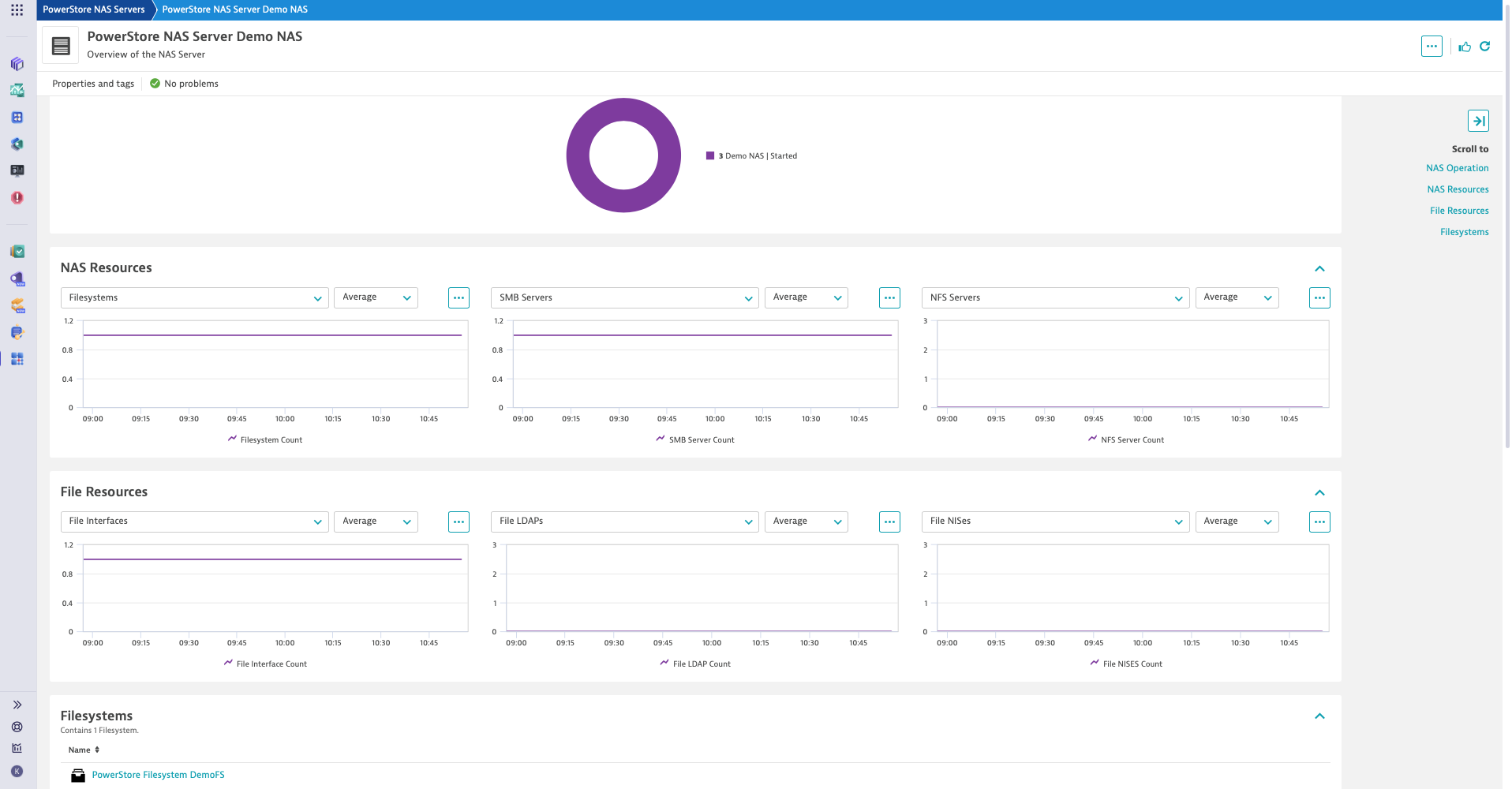Collapse the Filesystems section
The height and width of the screenshot is (789, 1512).
coord(1319,716)
